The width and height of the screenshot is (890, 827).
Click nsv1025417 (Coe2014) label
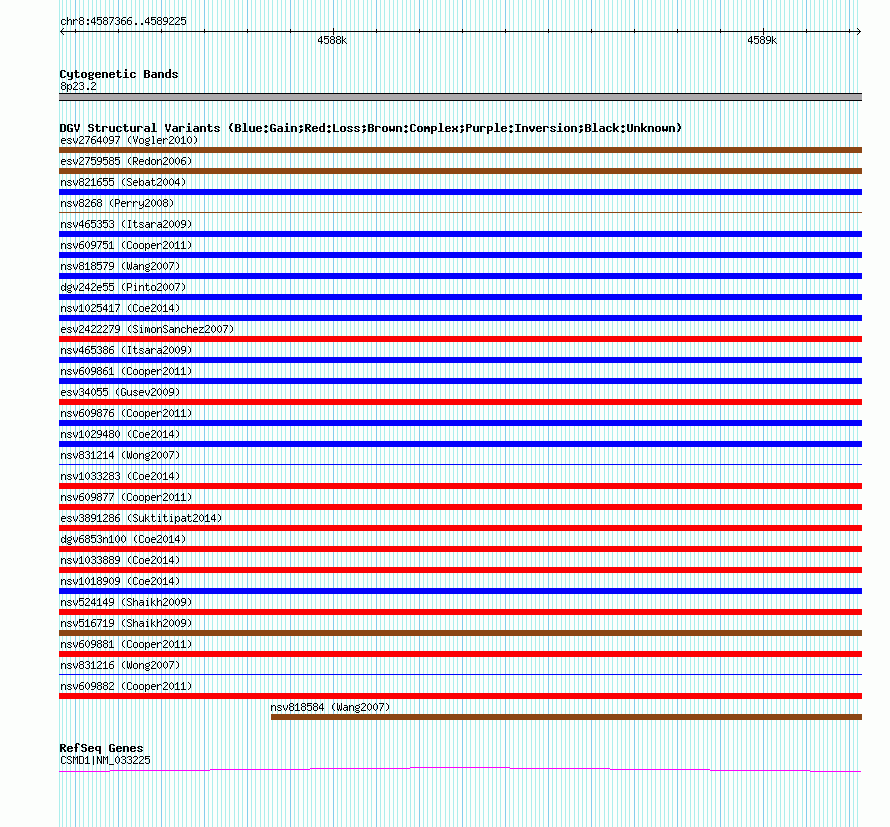(x=120, y=308)
